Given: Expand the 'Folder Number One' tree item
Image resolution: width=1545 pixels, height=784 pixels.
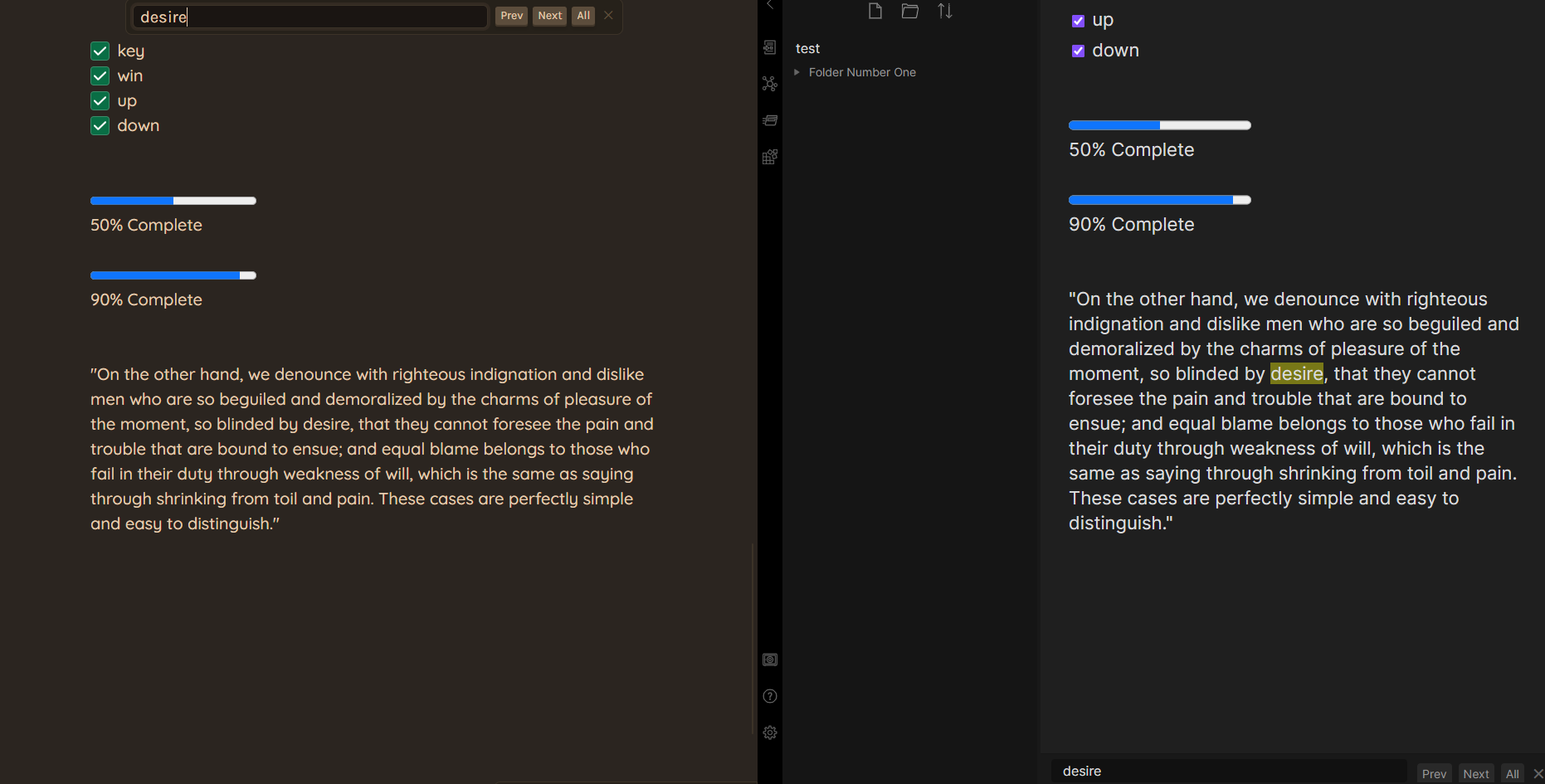Looking at the screenshot, I should tap(797, 72).
